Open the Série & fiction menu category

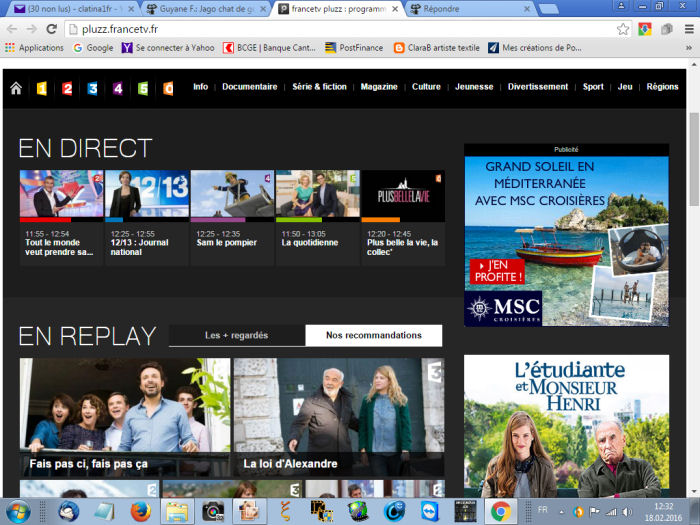pyautogui.click(x=319, y=87)
